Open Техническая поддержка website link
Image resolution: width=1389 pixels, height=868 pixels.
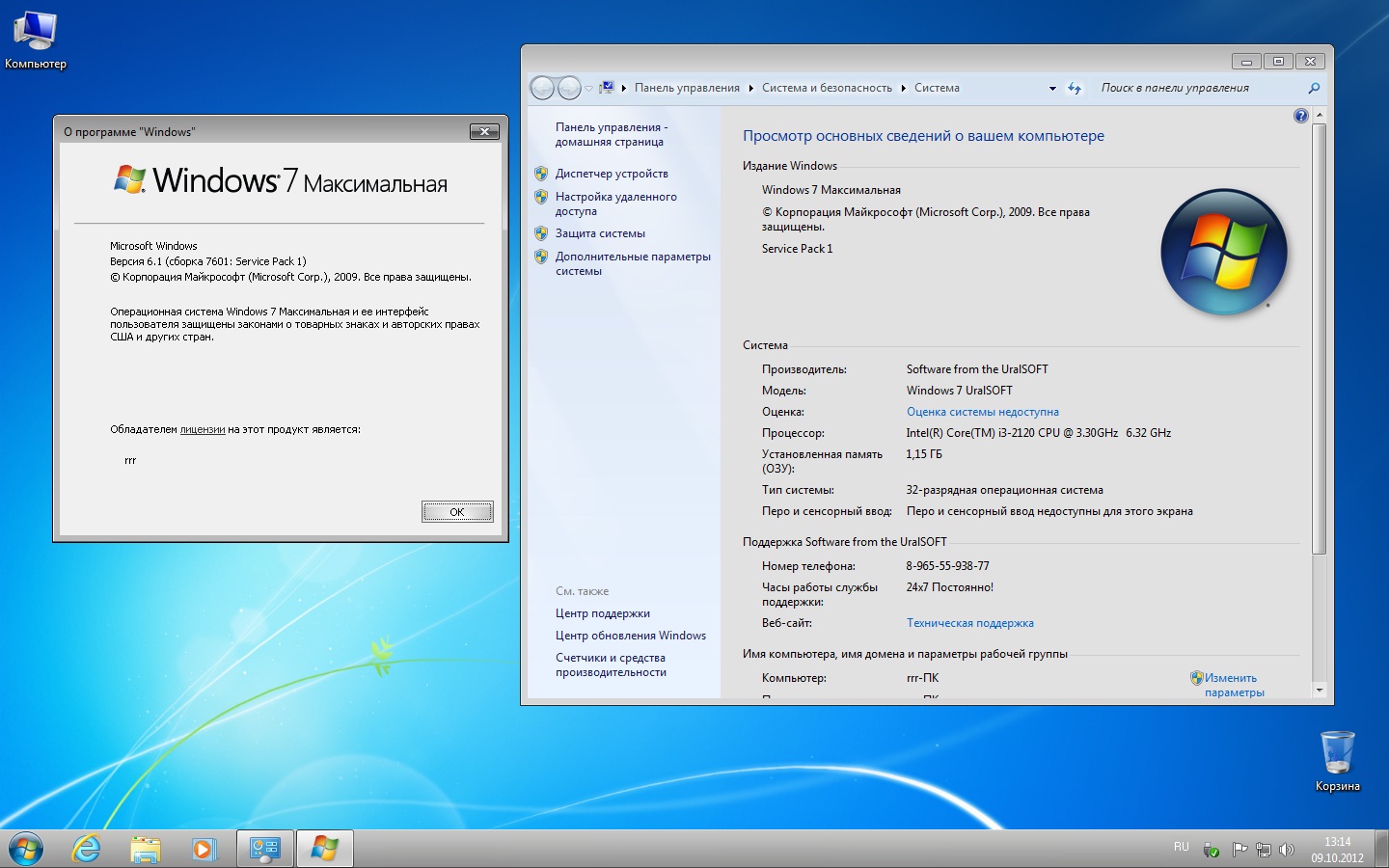point(969,623)
